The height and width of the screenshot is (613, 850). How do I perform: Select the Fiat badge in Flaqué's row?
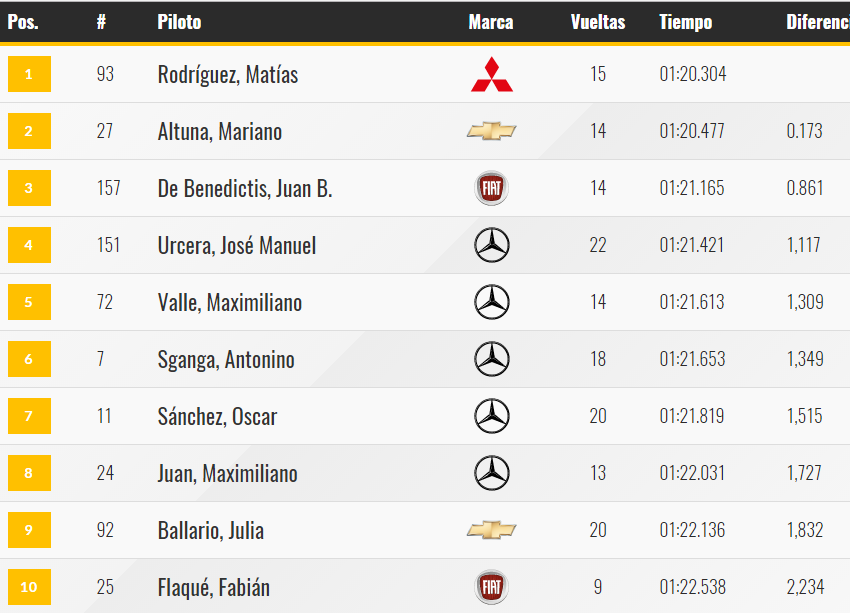[492, 587]
